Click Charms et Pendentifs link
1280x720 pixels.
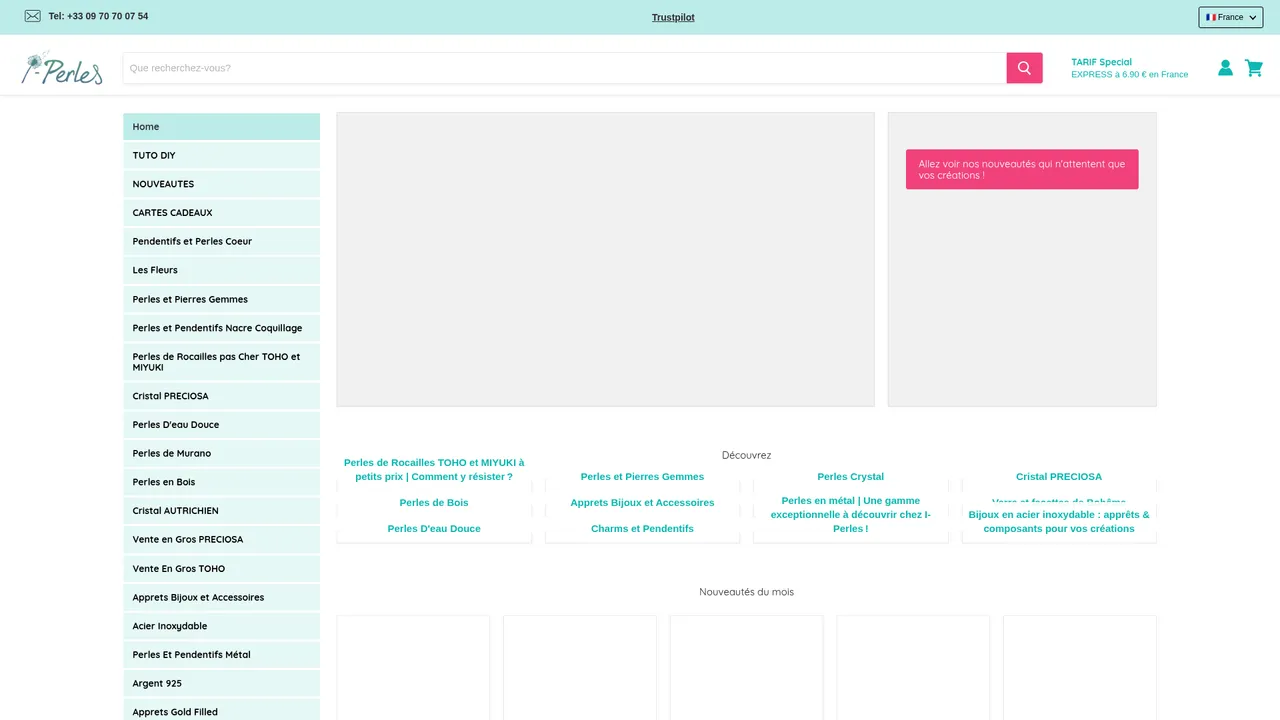tap(642, 529)
